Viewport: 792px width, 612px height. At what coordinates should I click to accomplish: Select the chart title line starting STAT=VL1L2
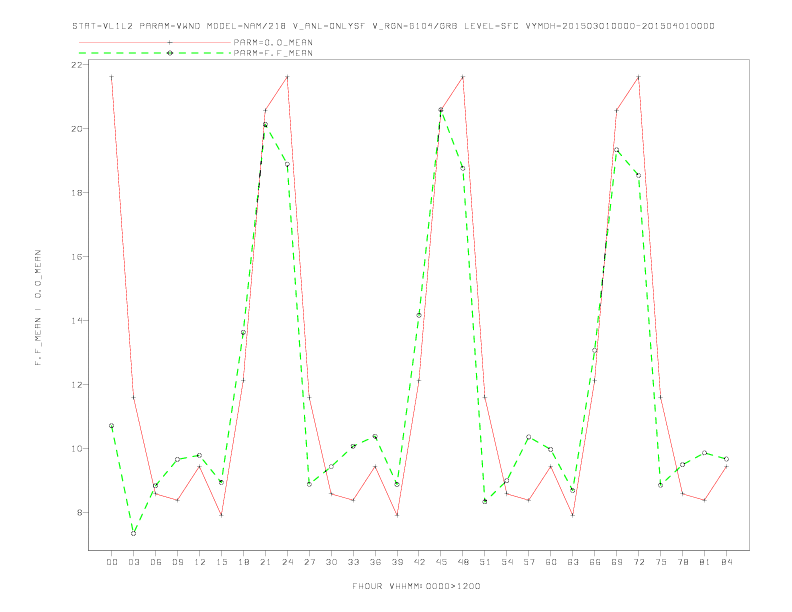pyautogui.click(x=393, y=26)
